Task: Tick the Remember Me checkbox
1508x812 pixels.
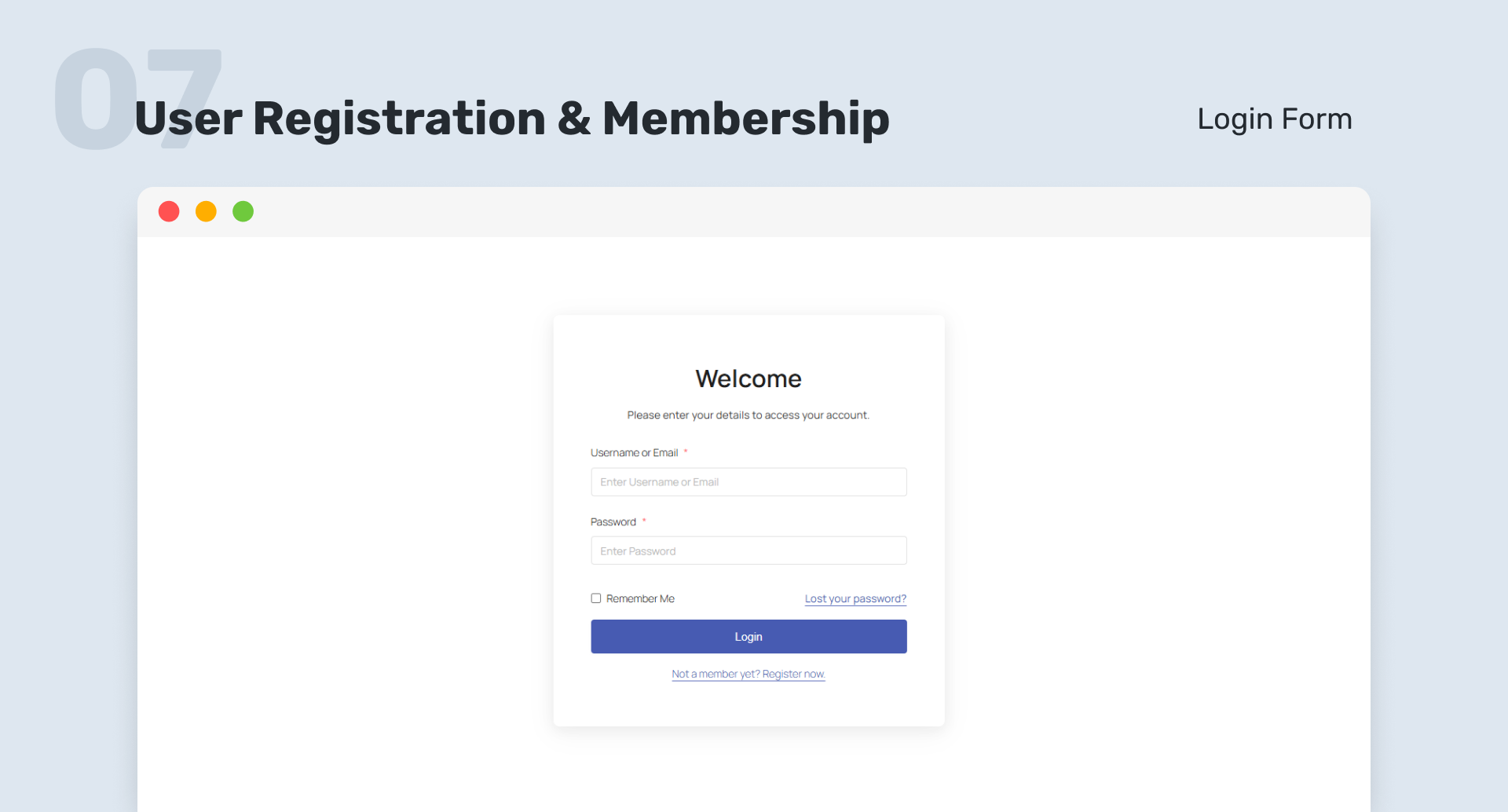Action: [x=596, y=598]
